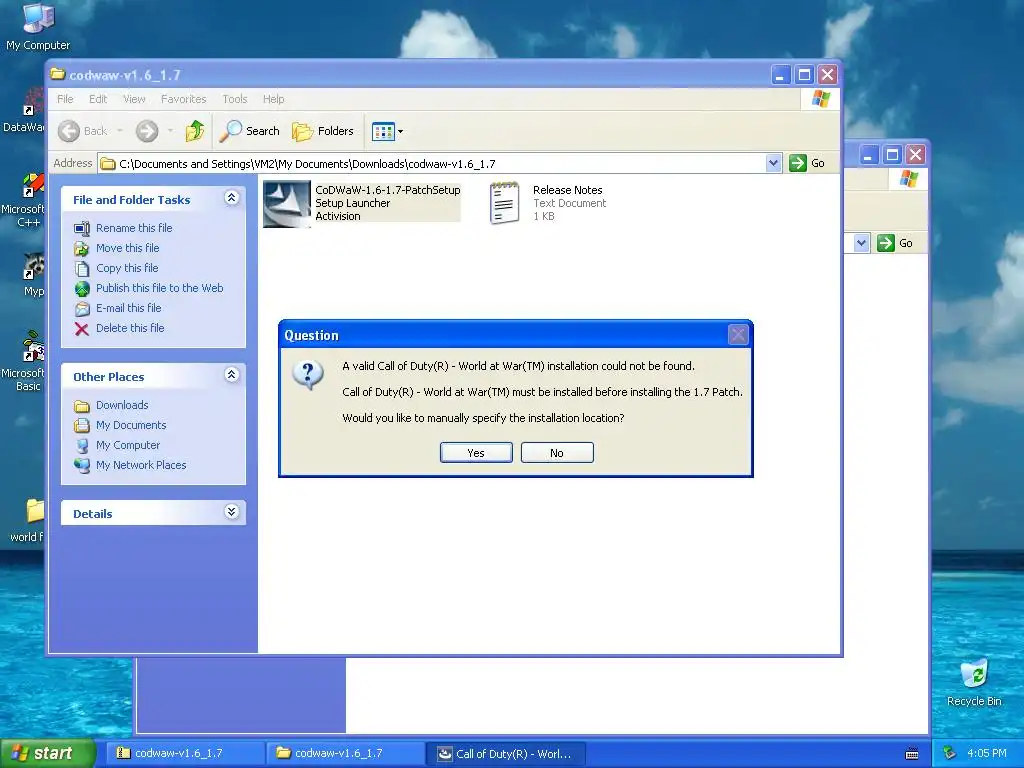Open the View menu
The width and height of the screenshot is (1024, 768).
[x=134, y=99]
